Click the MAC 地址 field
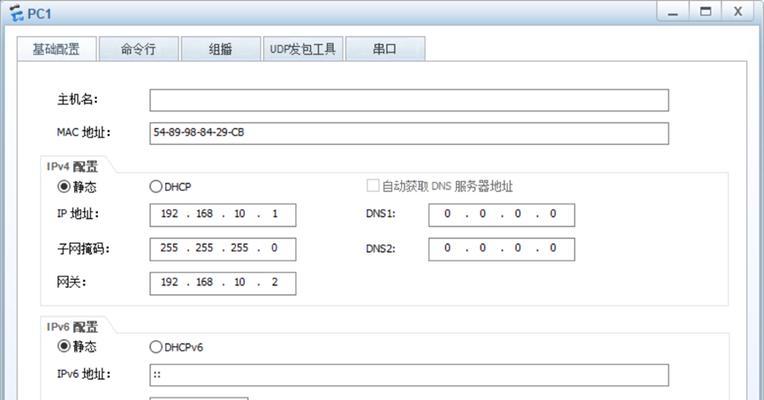This screenshot has height=400, width=764. [409, 133]
